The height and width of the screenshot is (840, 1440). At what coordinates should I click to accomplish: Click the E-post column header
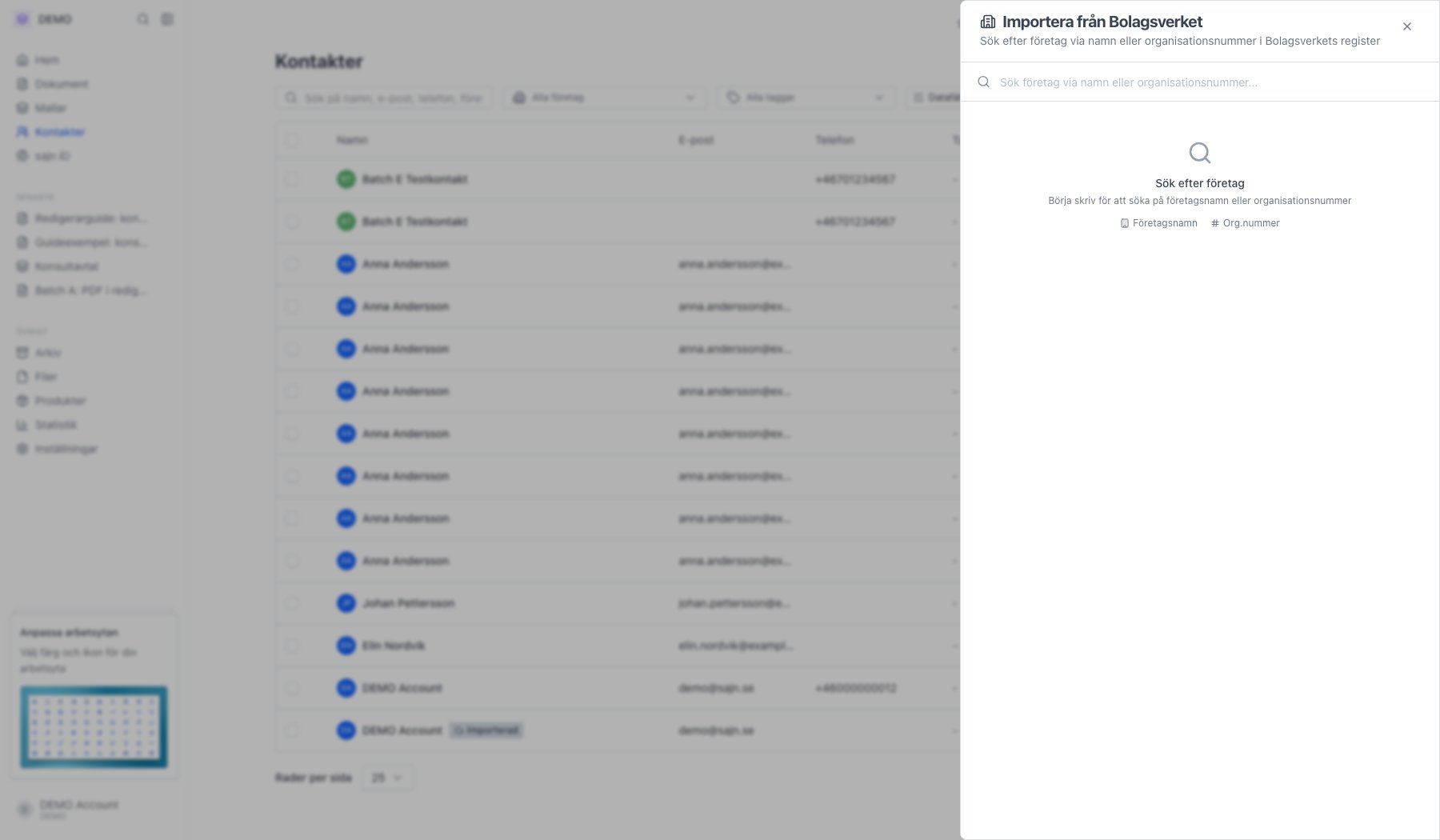pyautogui.click(x=696, y=140)
